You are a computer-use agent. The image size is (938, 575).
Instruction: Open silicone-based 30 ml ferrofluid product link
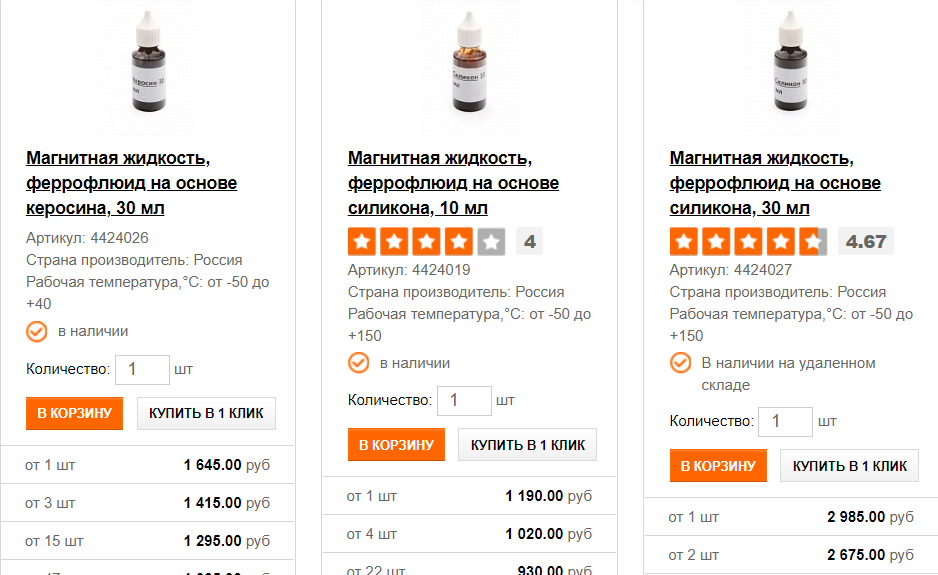pos(775,183)
